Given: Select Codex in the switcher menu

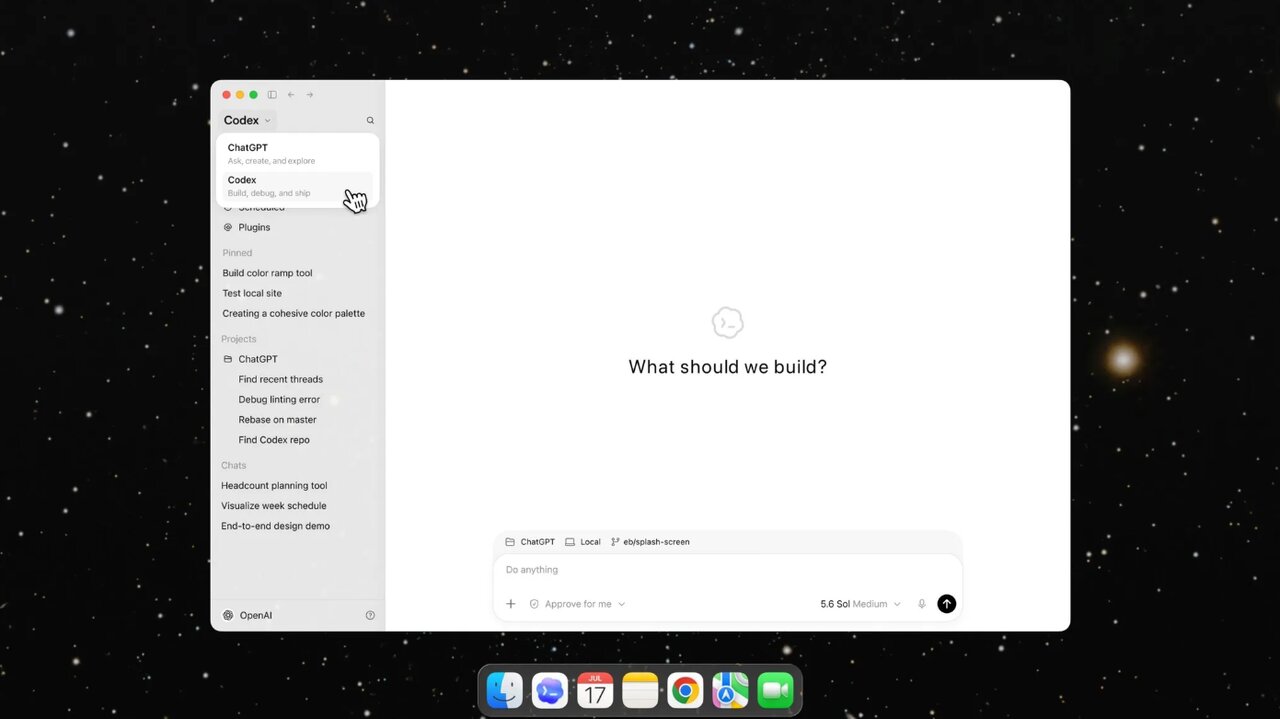Looking at the screenshot, I should (x=298, y=186).
